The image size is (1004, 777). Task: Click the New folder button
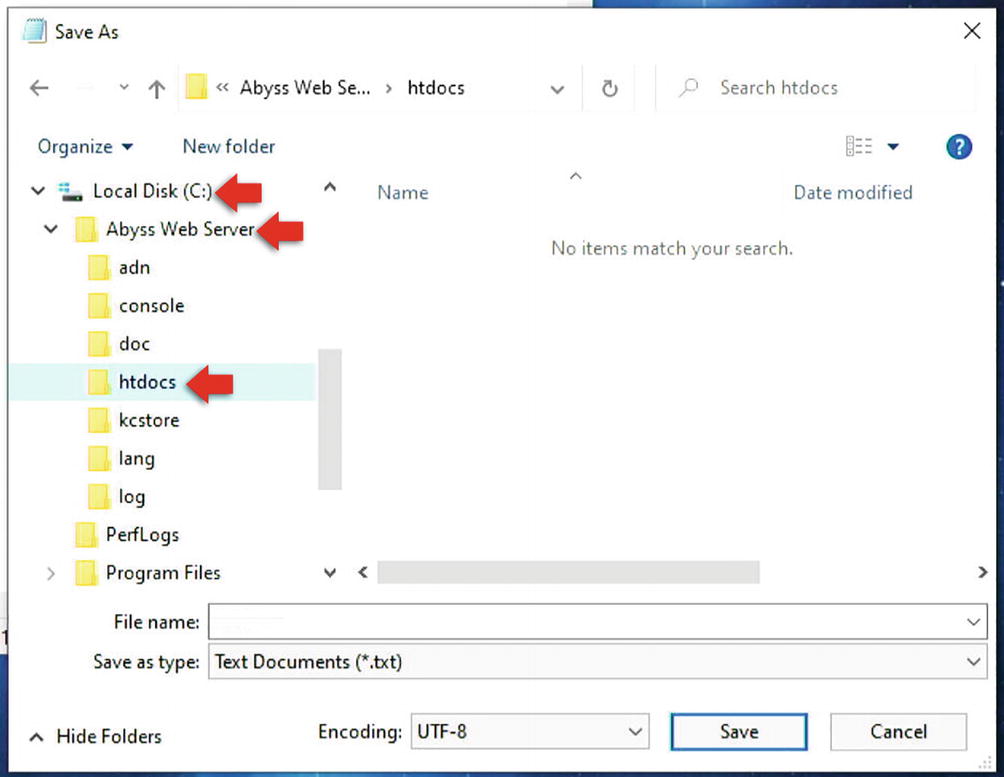tap(228, 147)
